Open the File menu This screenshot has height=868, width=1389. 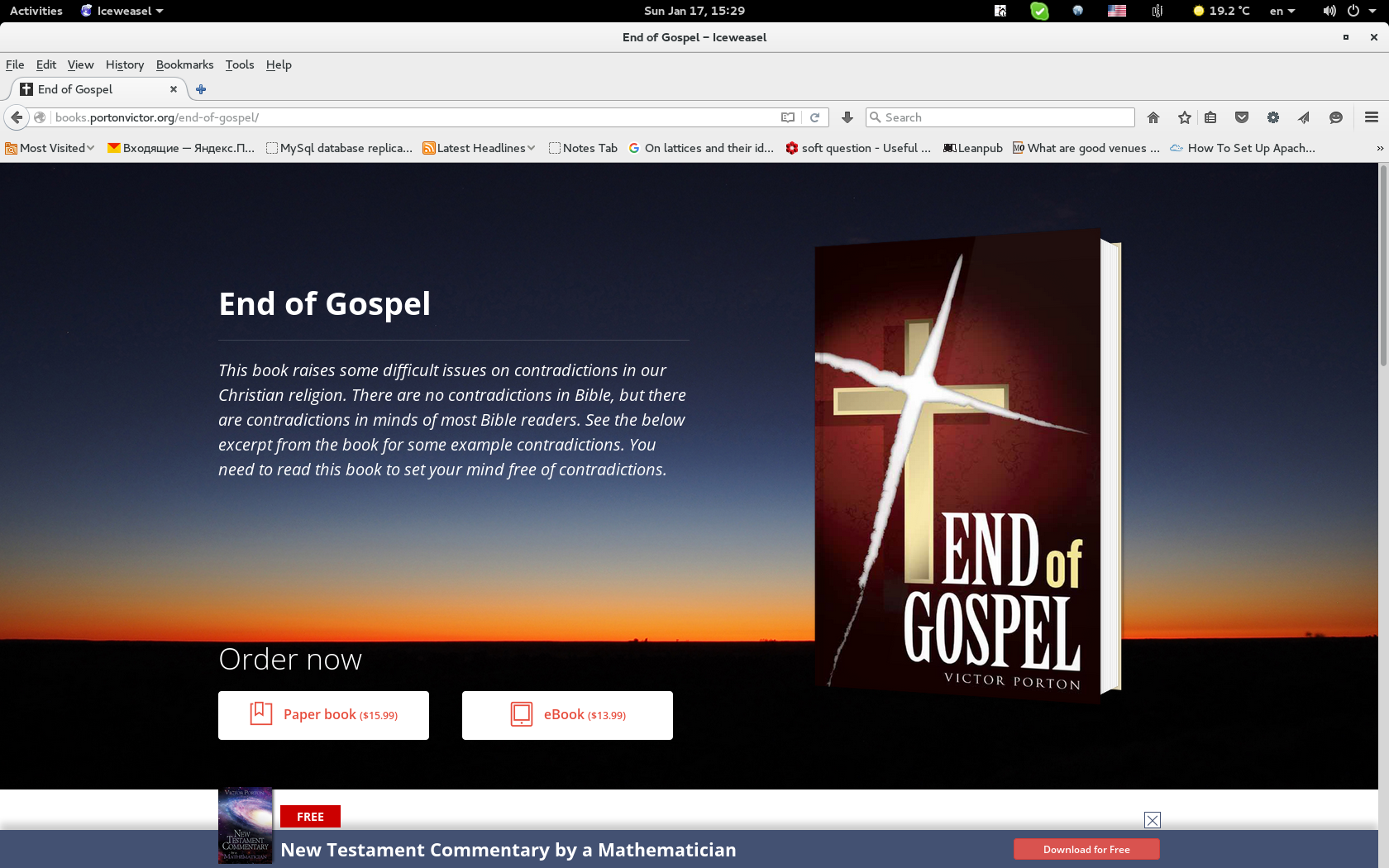(x=15, y=64)
